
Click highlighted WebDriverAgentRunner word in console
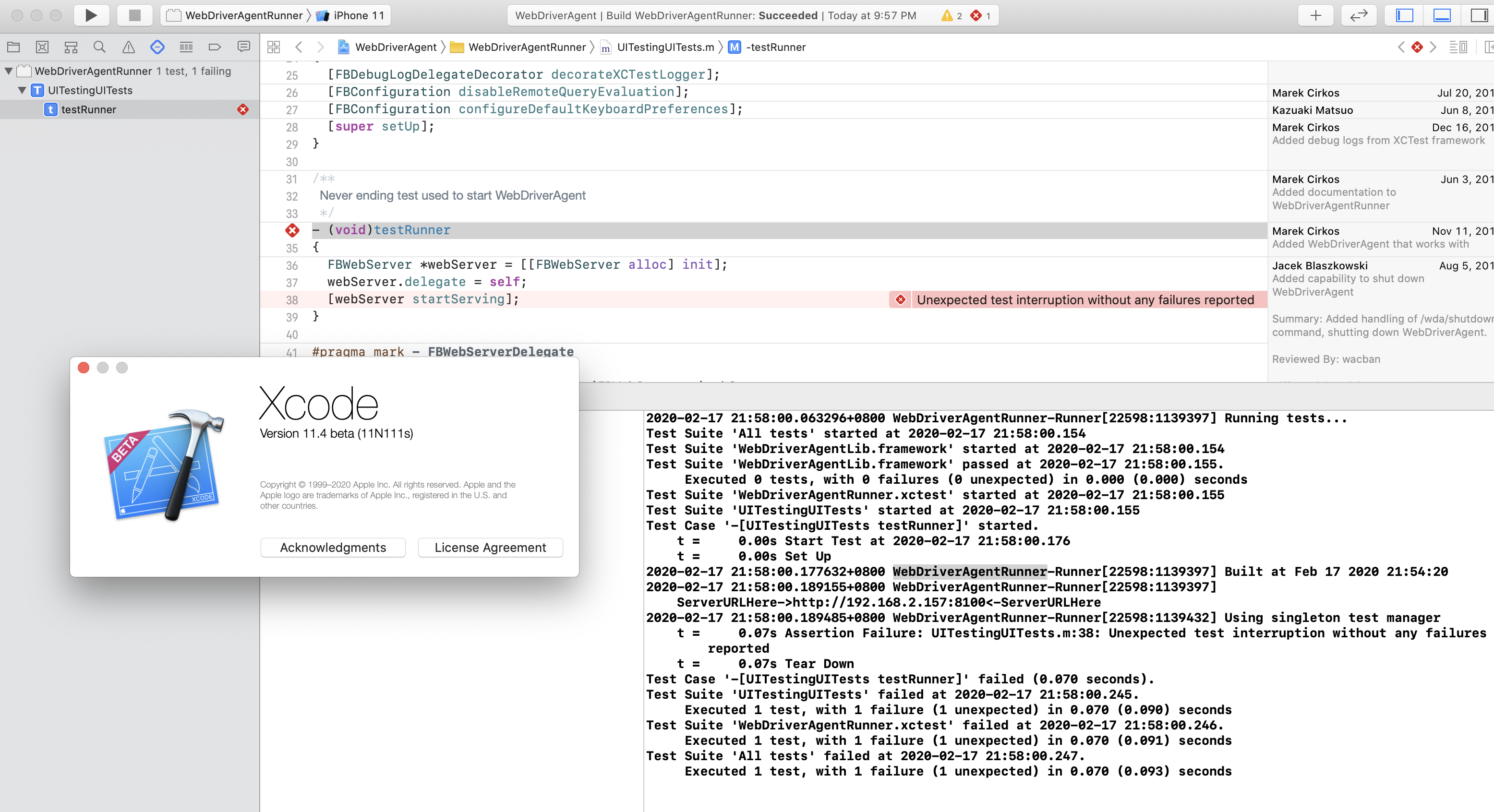point(970,572)
